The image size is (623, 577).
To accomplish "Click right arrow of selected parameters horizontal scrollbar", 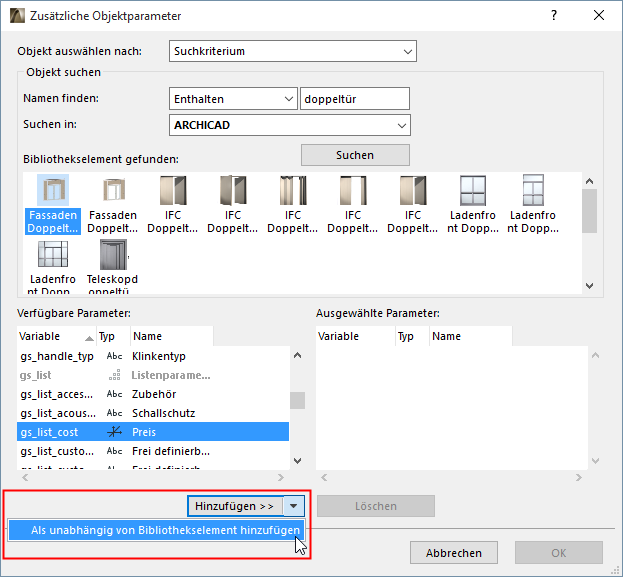I will [578, 477].
